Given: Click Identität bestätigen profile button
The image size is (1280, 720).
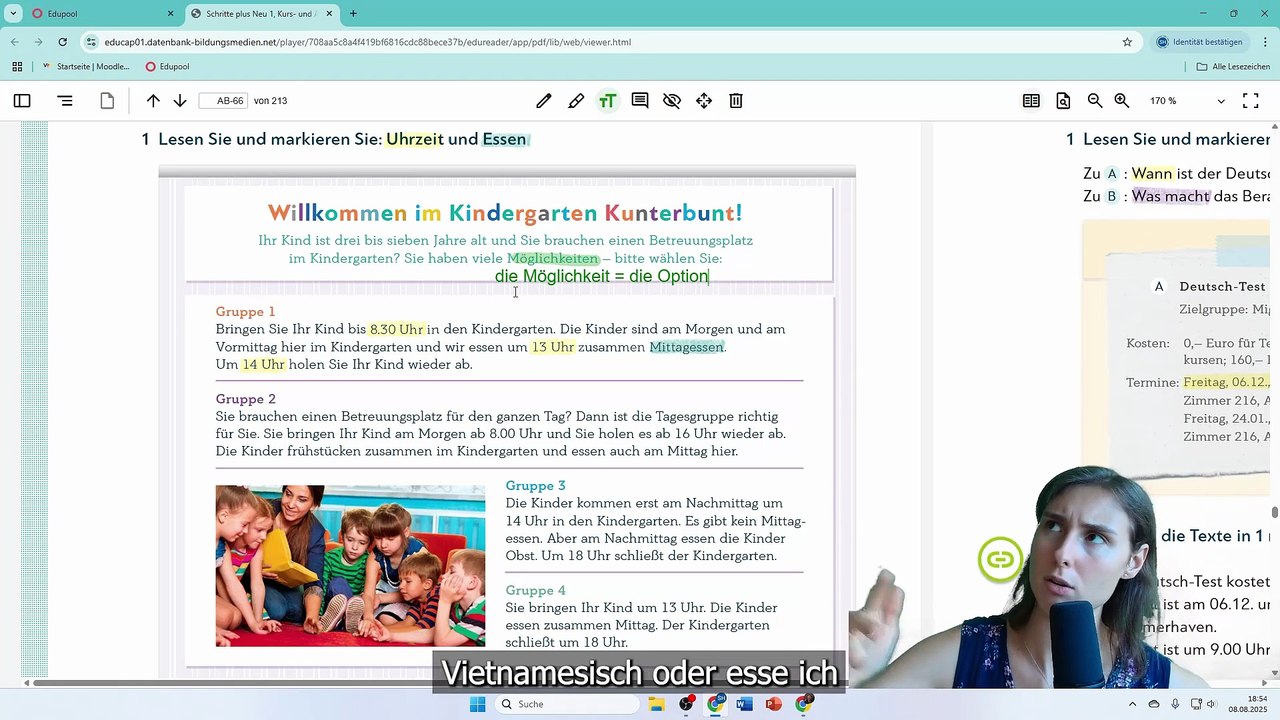Looking at the screenshot, I should pos(1201,42).
